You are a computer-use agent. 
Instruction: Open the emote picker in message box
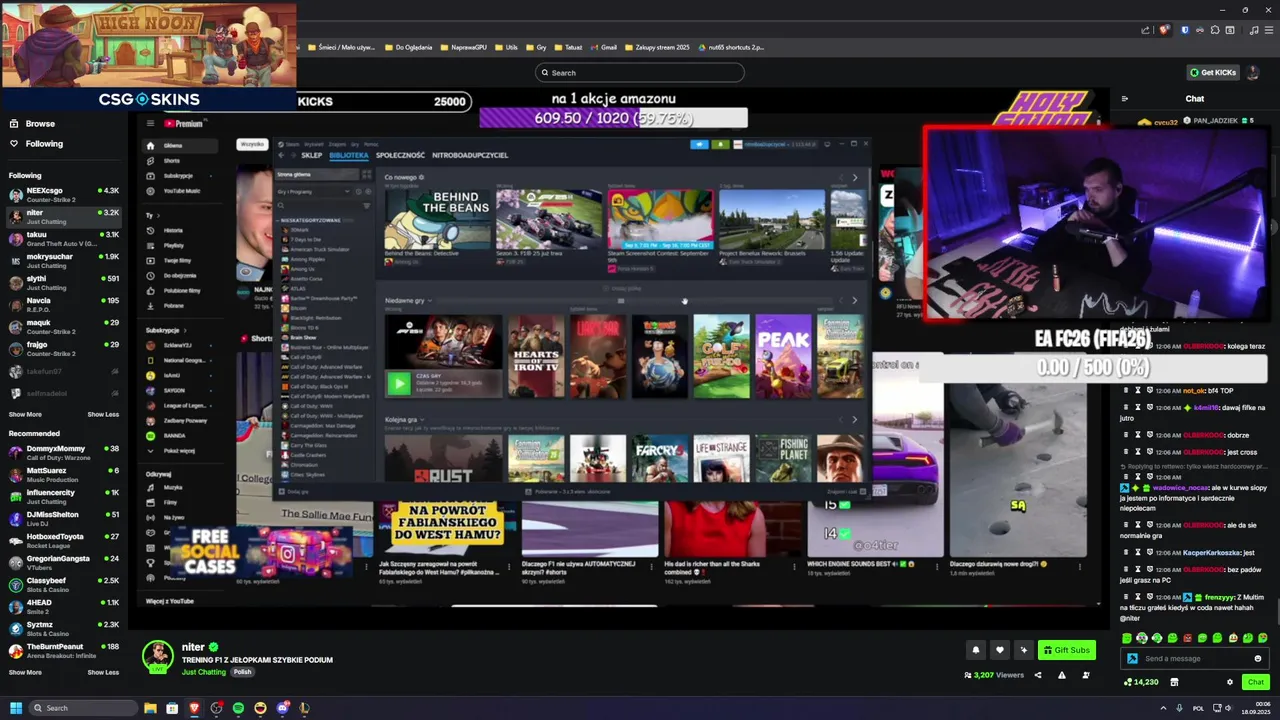pos(1258,659)
